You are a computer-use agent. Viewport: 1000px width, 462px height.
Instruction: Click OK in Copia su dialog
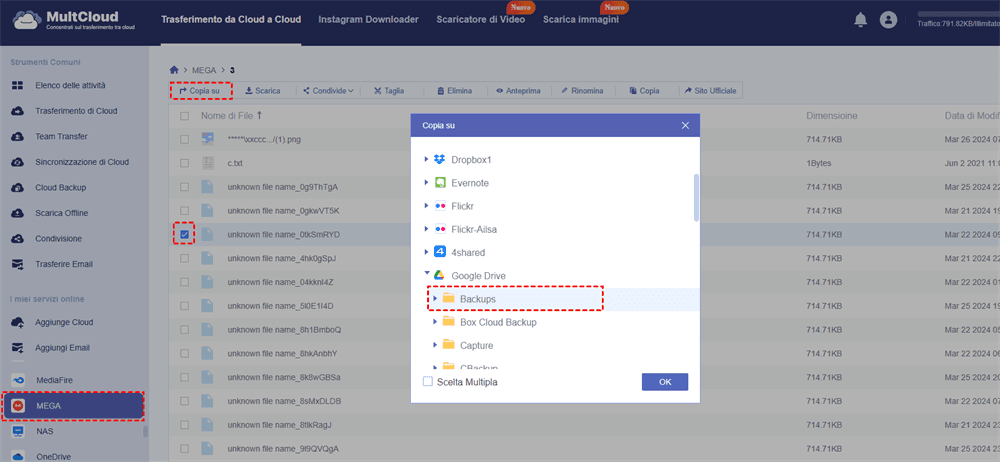pos(665,382)
